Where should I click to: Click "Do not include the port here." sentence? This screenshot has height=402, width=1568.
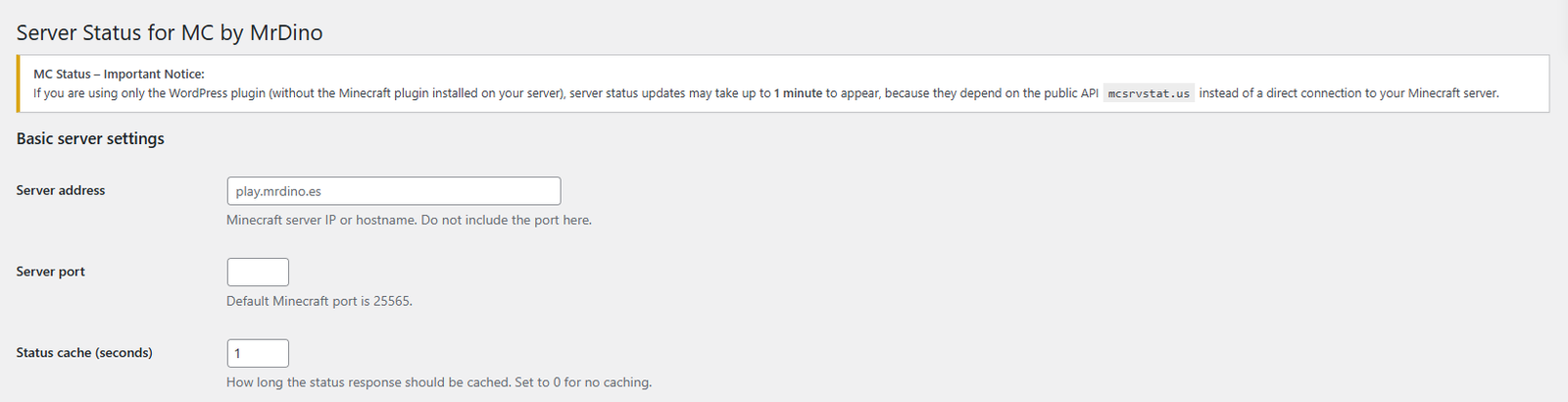[507, 221]
